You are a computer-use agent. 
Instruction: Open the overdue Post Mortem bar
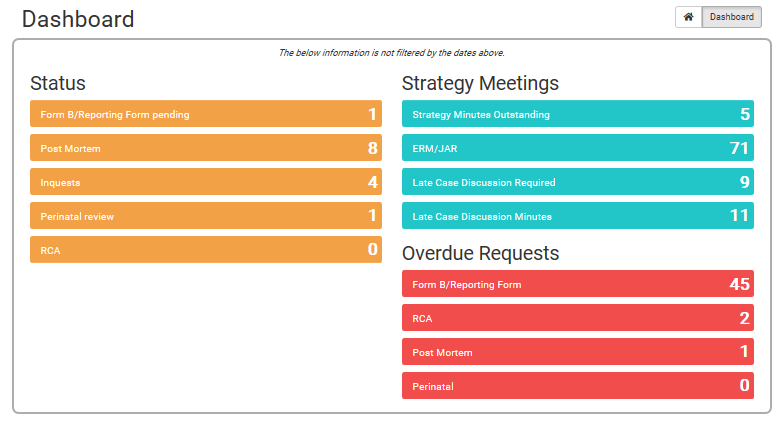(577, 352)
